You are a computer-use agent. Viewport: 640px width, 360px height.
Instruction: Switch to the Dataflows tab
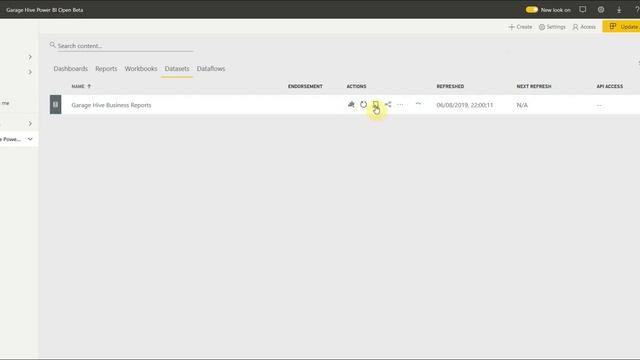[211, 69]
